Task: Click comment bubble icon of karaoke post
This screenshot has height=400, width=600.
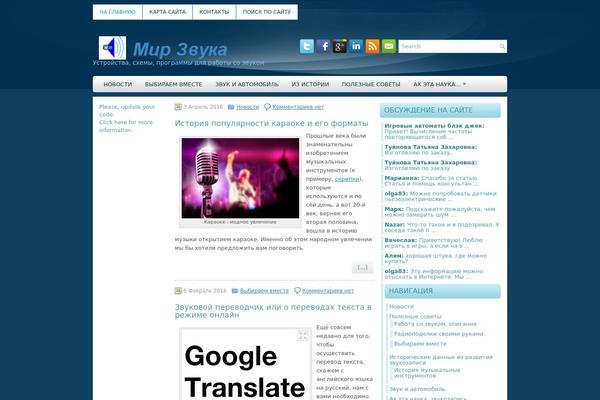Action: tap(267, 107)
